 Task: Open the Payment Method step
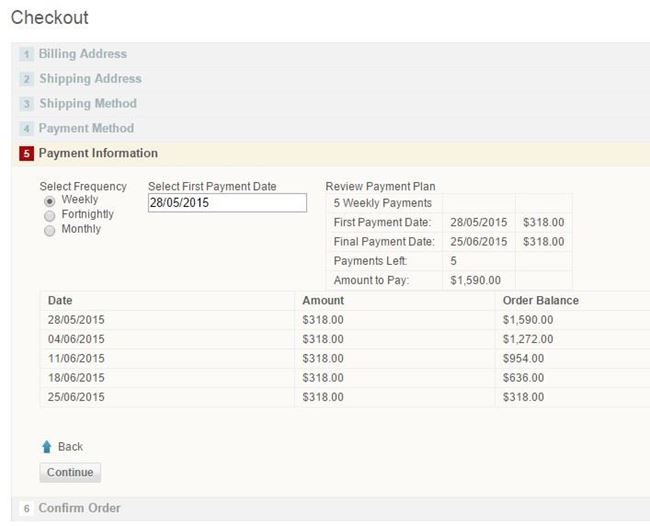click(x=86, y=129)
